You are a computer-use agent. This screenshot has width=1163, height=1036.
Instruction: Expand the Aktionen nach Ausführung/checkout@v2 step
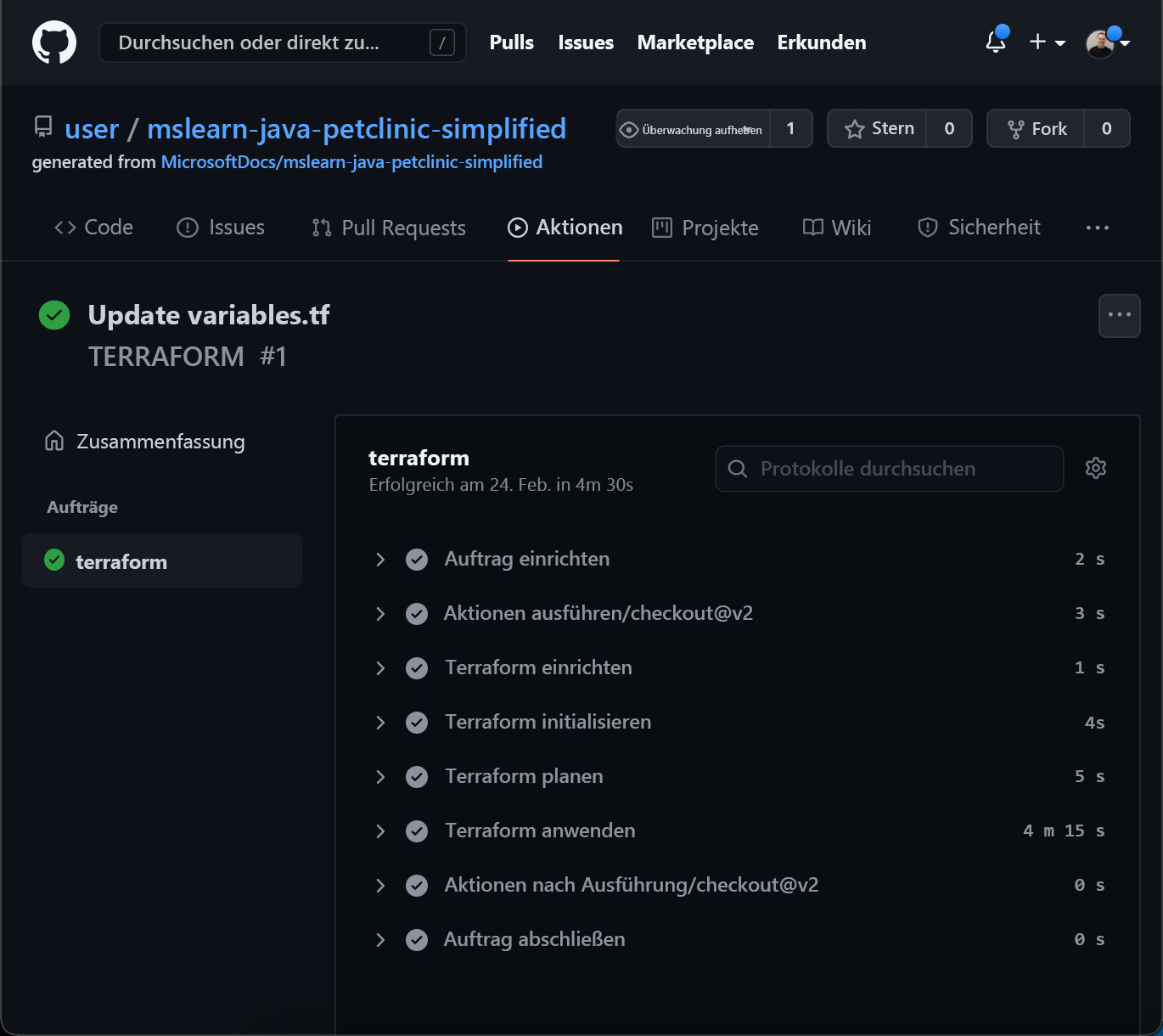click(380, 886)
